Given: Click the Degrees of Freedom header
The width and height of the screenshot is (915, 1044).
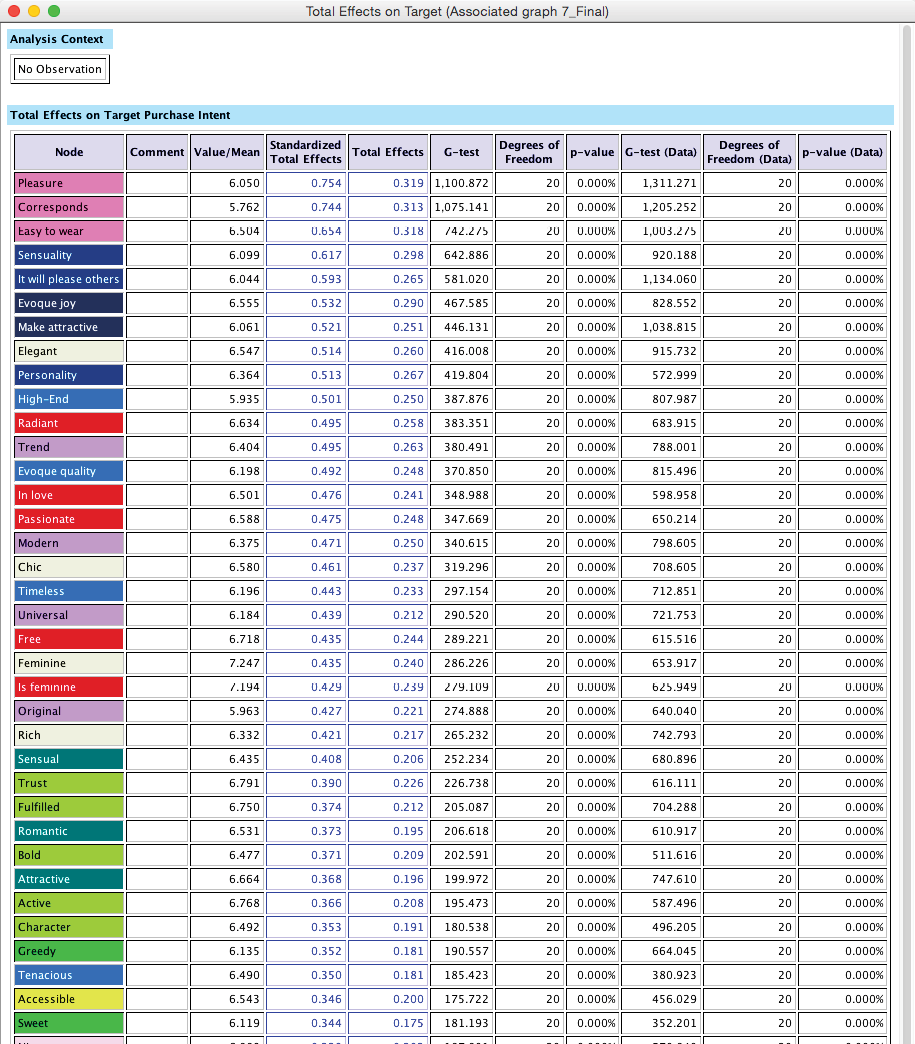Looking at the screenshot, I should [529, 152].
